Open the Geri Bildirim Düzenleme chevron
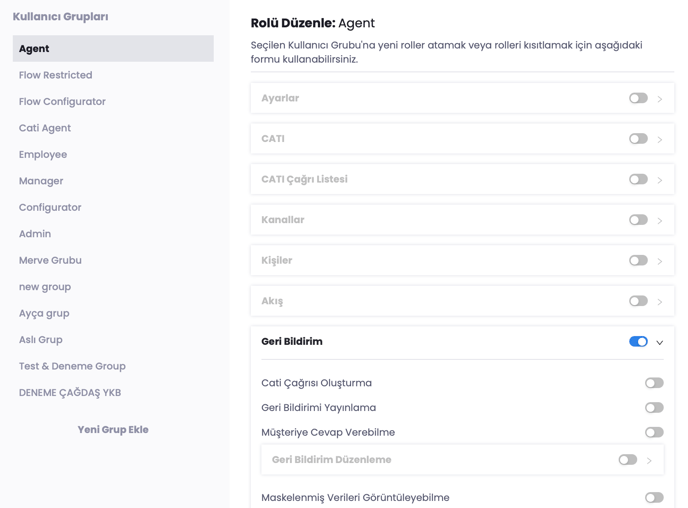The image size is (688, 508). pyautogui.click(x=649, y=460)
